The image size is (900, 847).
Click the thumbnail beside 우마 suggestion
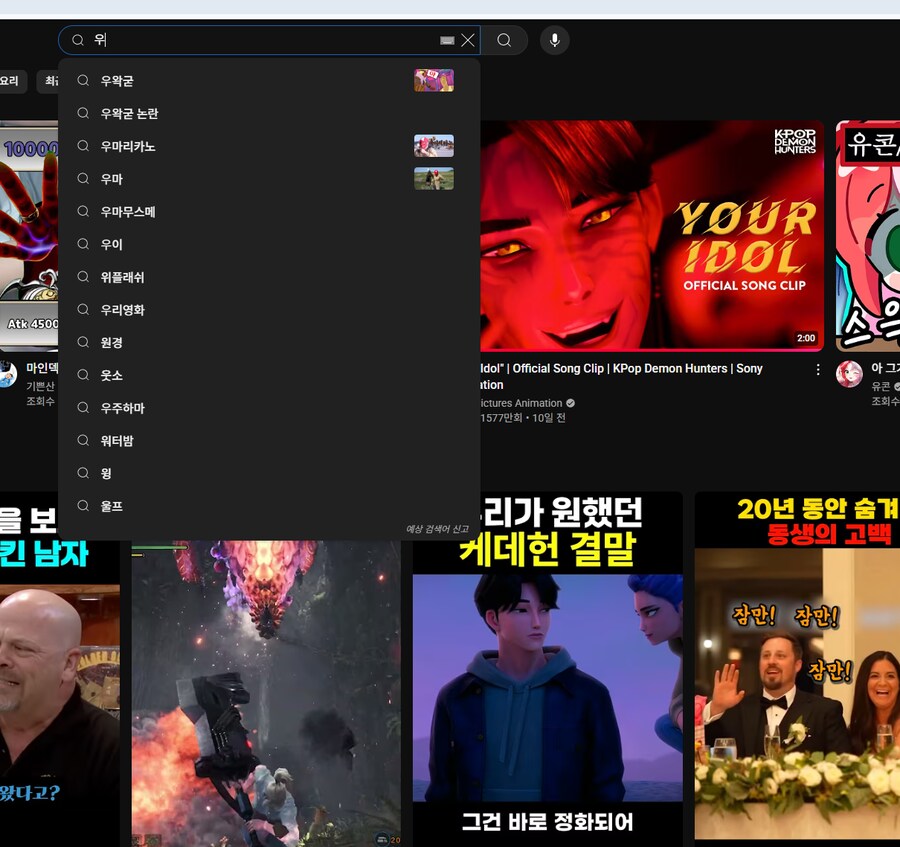point(434,178)
